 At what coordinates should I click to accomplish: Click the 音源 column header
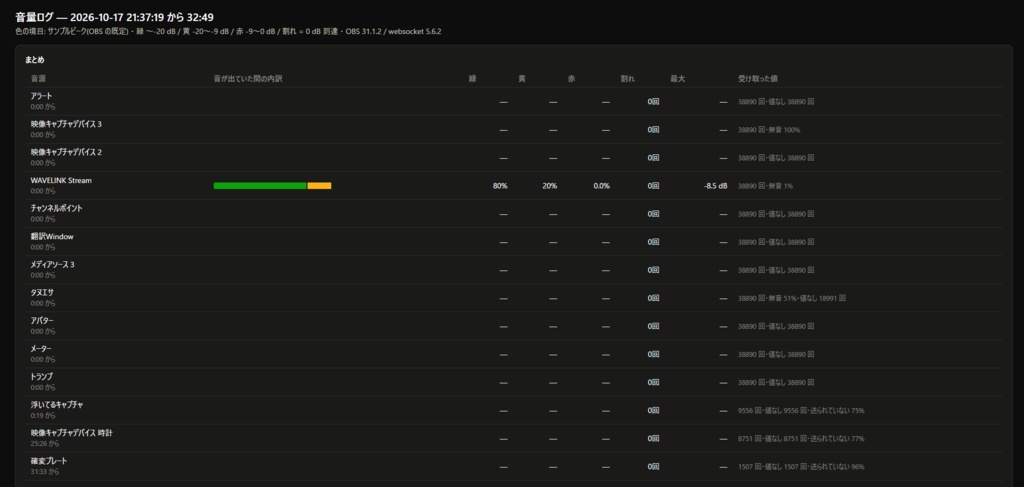(38, 78)
